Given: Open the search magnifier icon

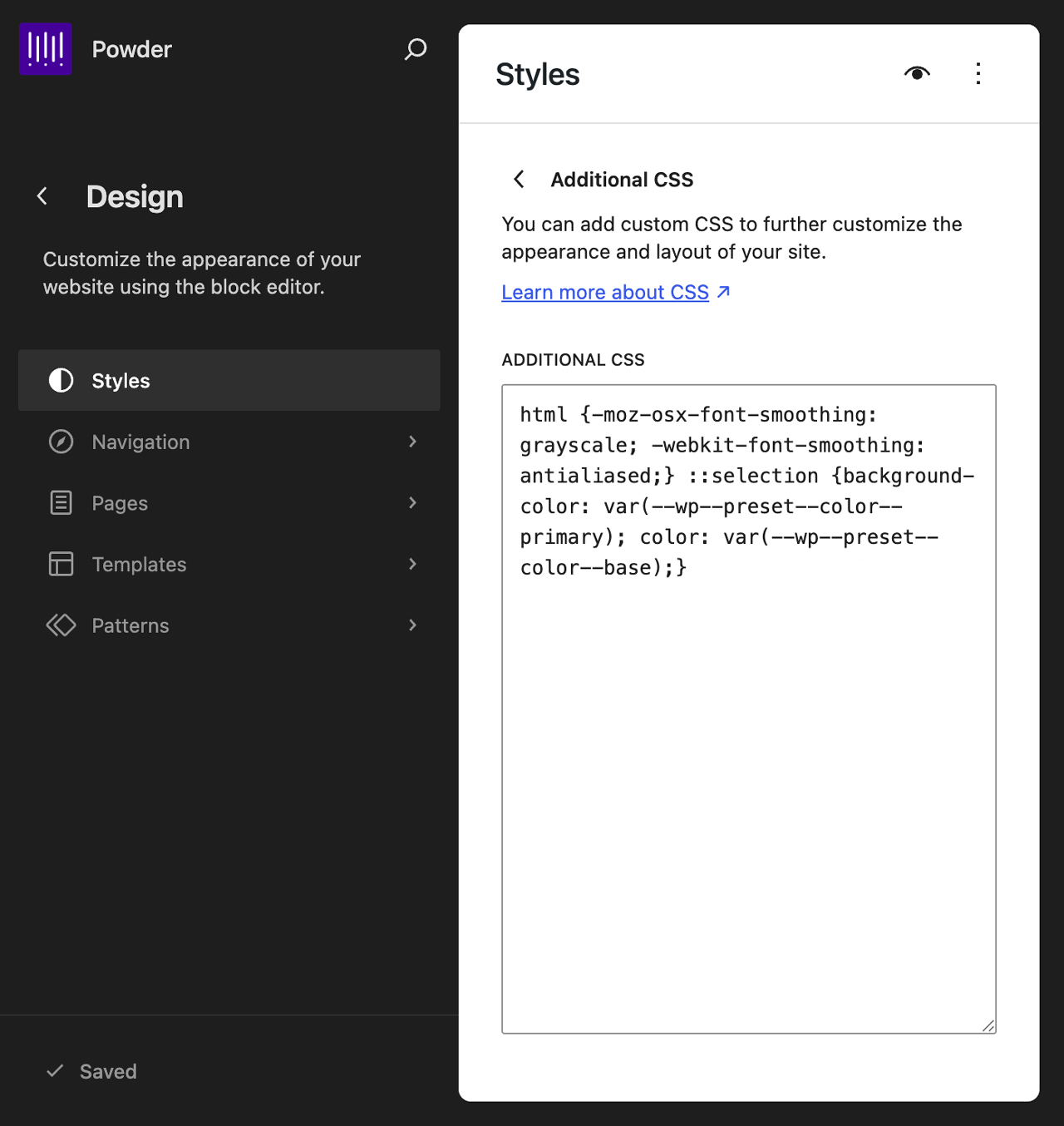Looking at the screenshot, I should point(416,49).
